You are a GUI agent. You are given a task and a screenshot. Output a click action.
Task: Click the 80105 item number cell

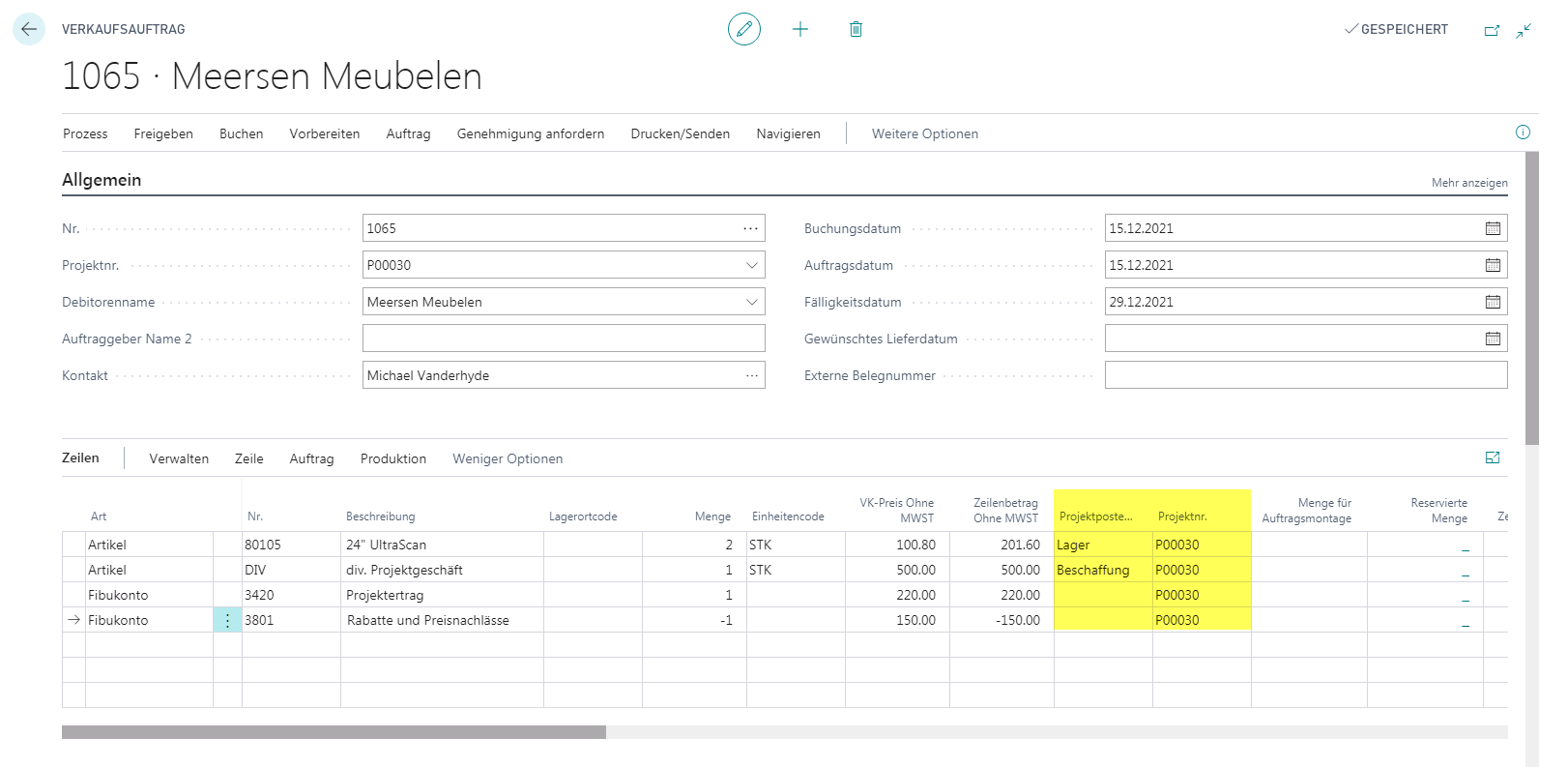coord(291,545)
